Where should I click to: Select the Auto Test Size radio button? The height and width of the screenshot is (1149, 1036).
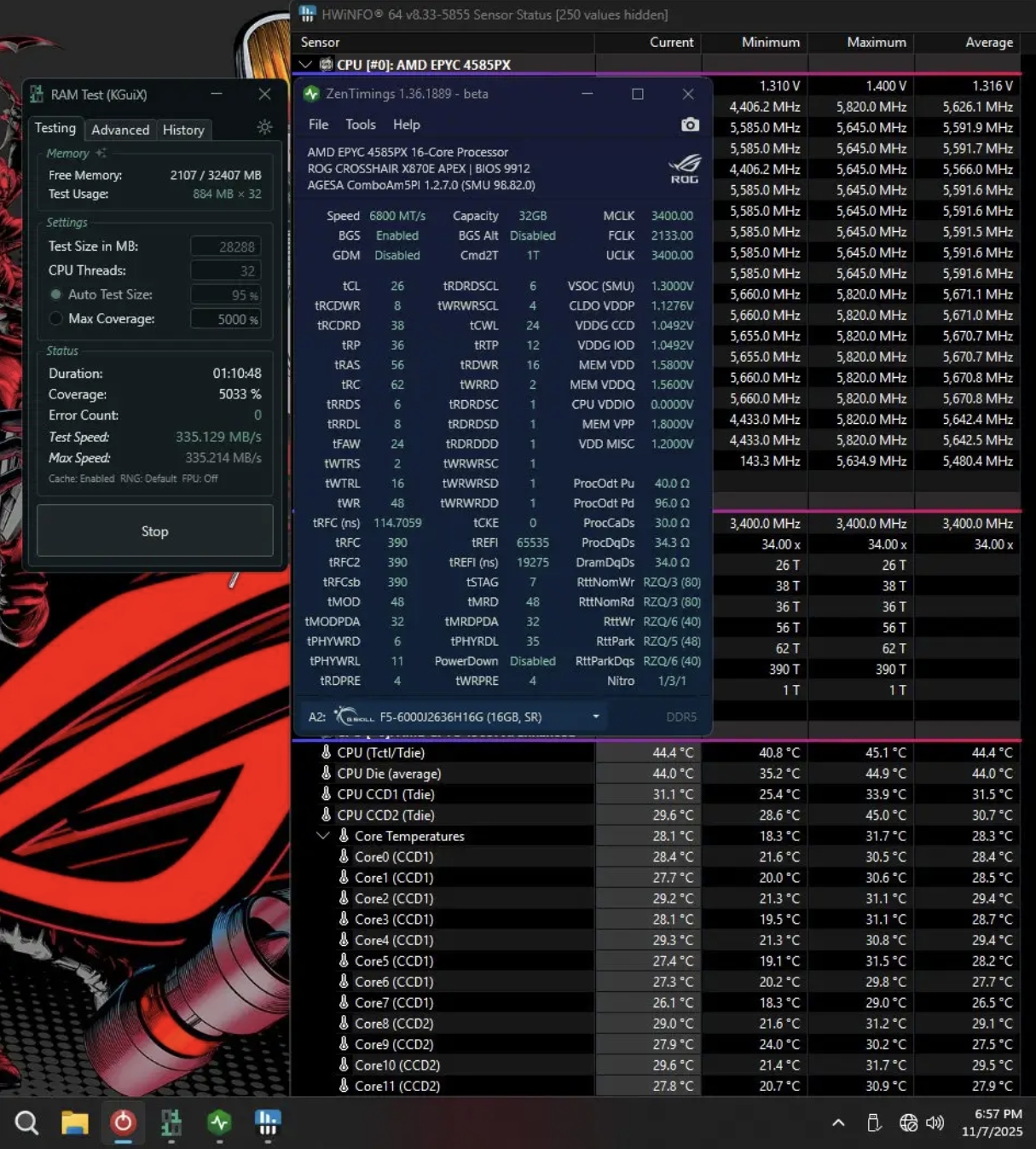click(56, 294)
